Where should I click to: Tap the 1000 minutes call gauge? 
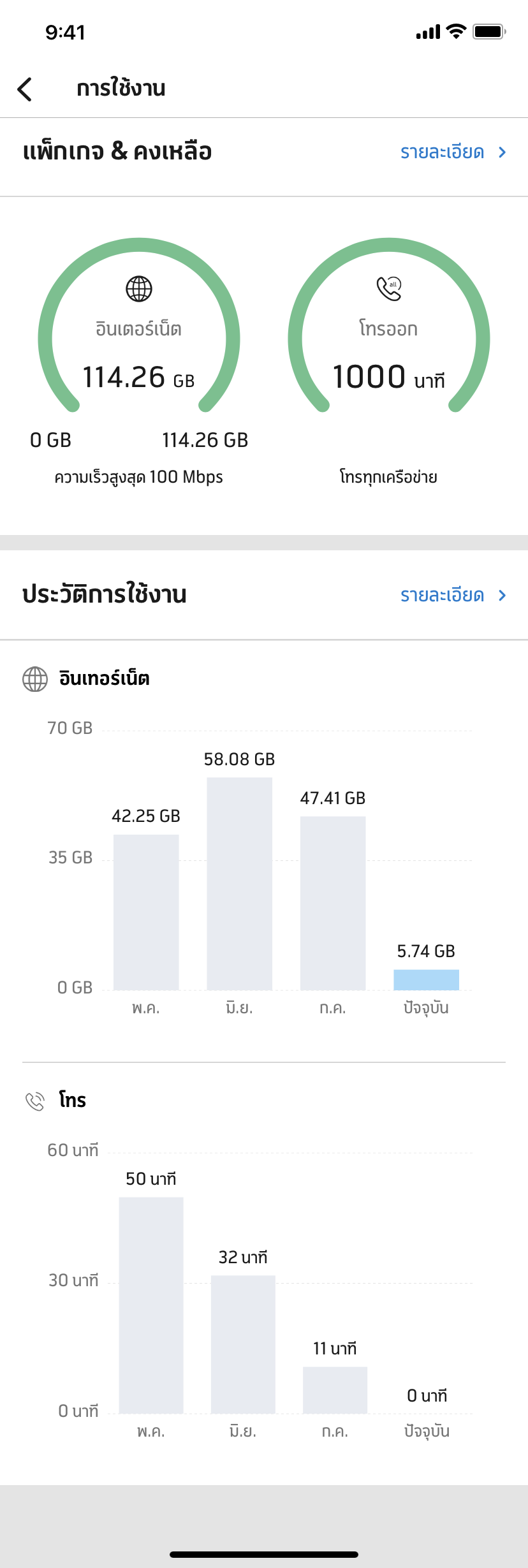click(x=389, y=338)
